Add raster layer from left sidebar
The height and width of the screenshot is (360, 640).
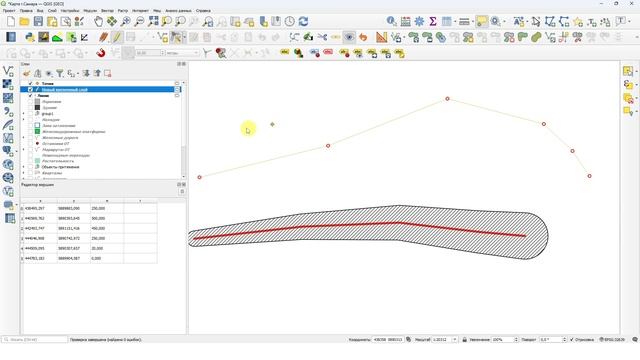coord(8,84)
